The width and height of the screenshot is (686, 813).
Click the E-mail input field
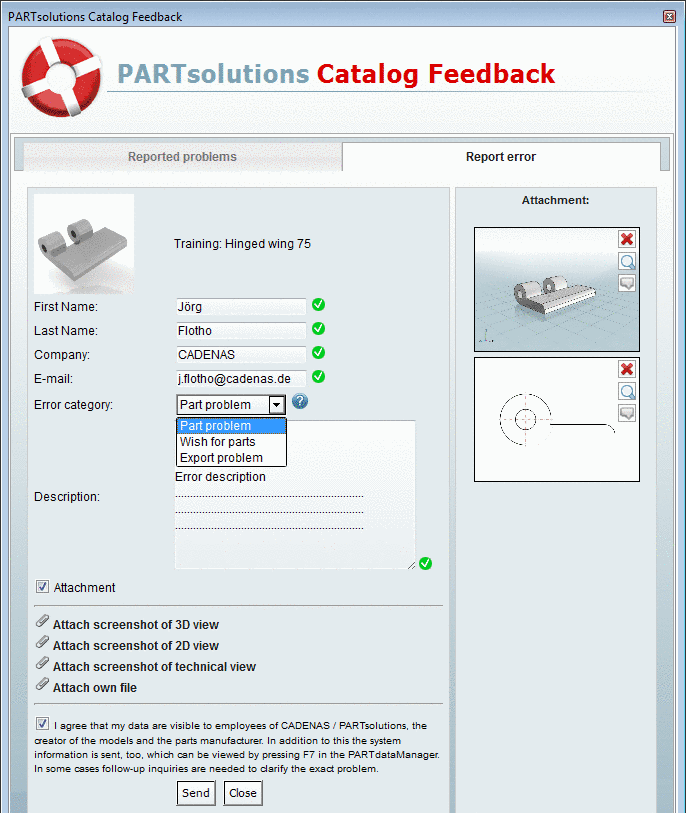point(241,379)
